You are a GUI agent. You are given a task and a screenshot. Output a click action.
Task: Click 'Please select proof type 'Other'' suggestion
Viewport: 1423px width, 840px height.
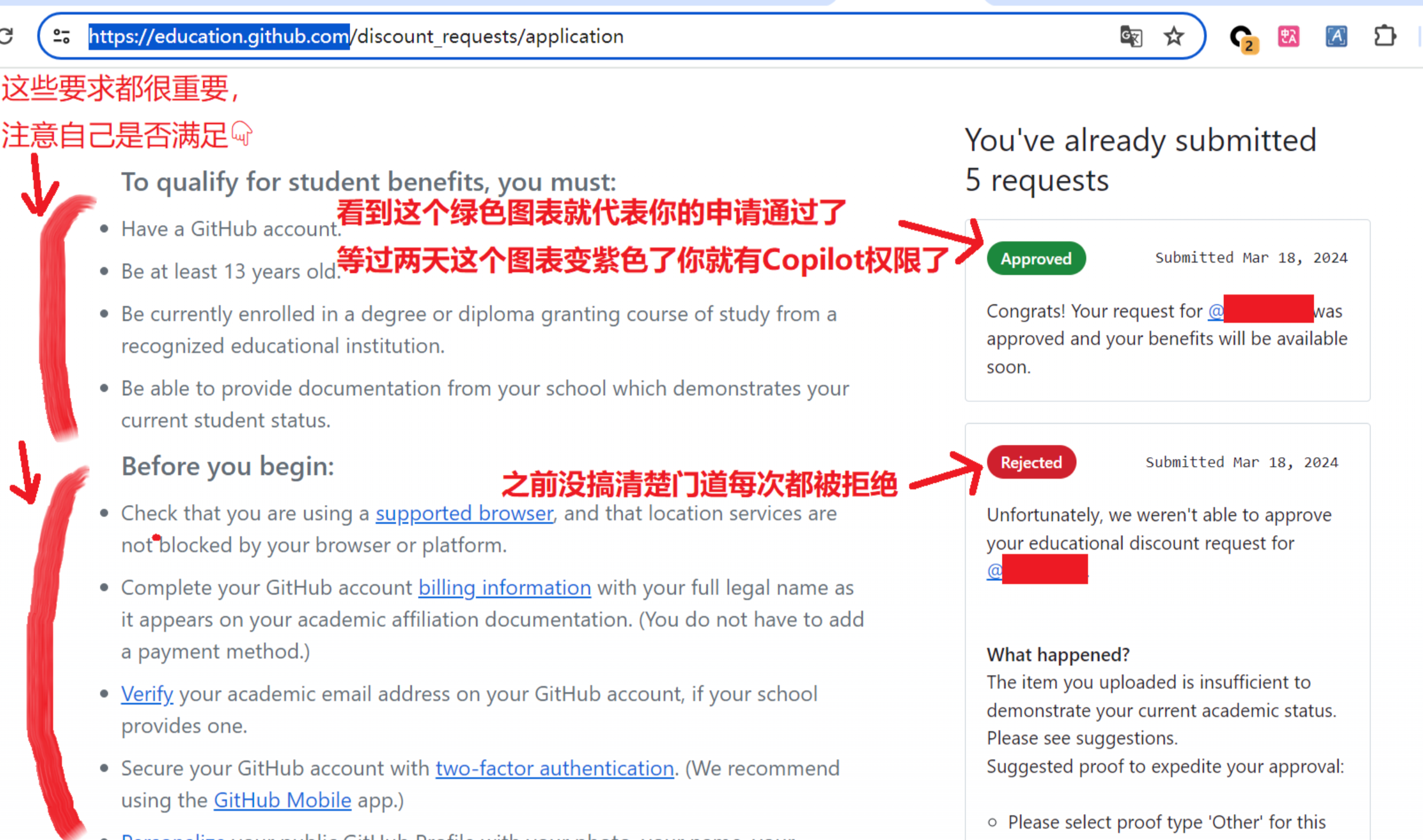pyautogui.click(x=1167, y=821)
